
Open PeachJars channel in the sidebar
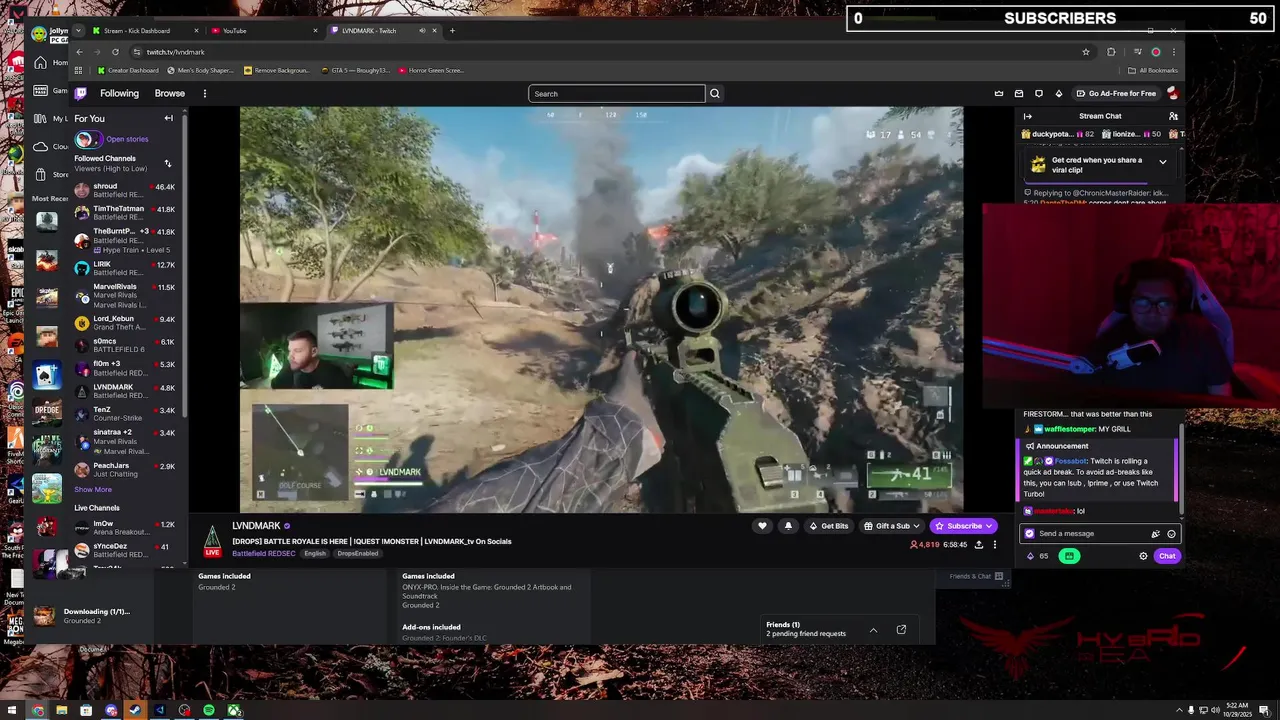click(125, 469)
